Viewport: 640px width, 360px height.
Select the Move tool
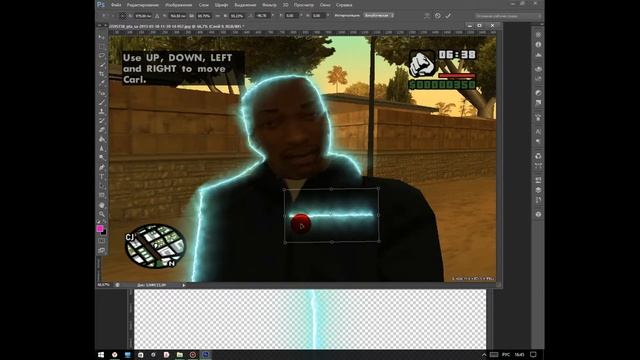pyautogui.click(x=102, y=37)
